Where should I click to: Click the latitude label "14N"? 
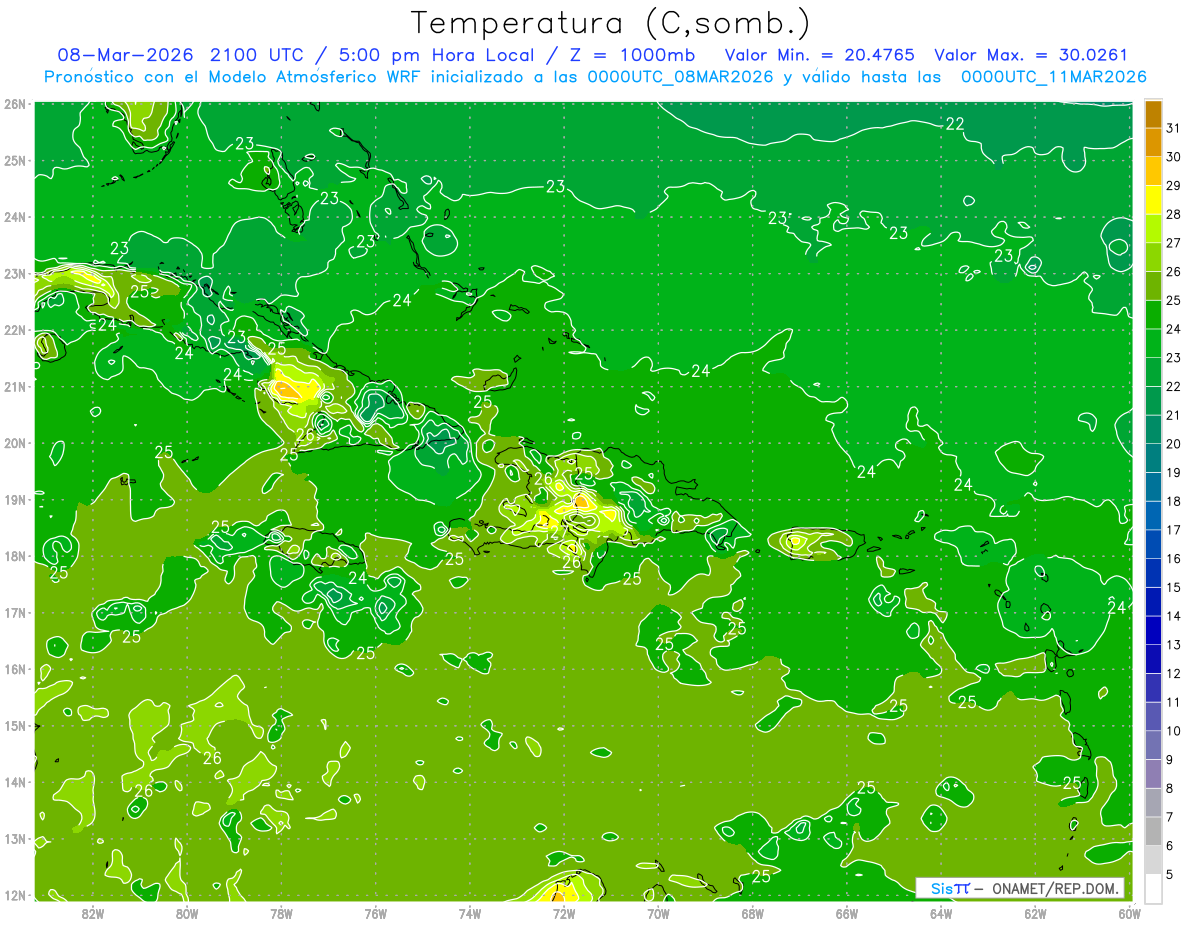(x=16, y=782)
